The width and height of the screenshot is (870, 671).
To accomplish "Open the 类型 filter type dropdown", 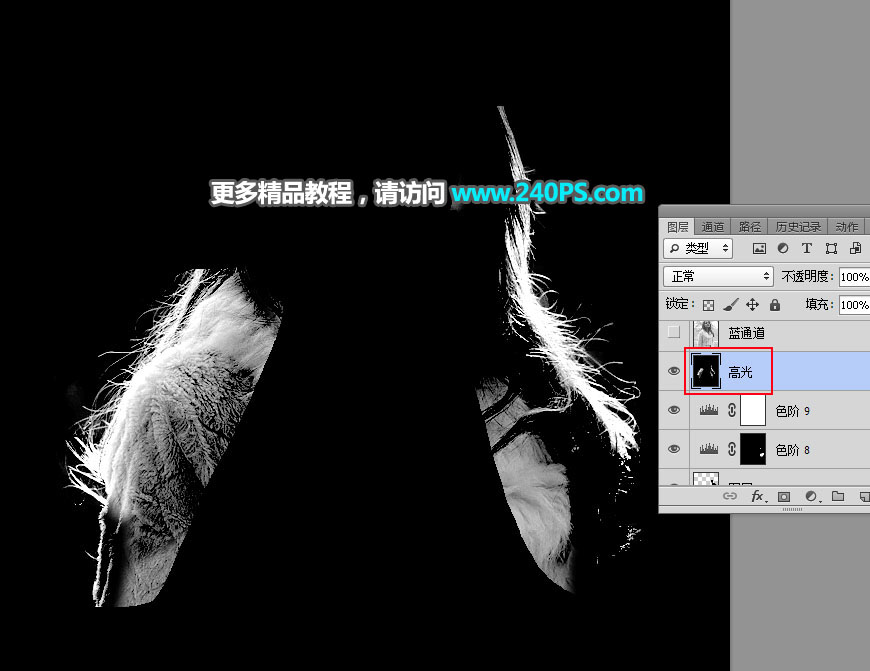I will point(698,249).
